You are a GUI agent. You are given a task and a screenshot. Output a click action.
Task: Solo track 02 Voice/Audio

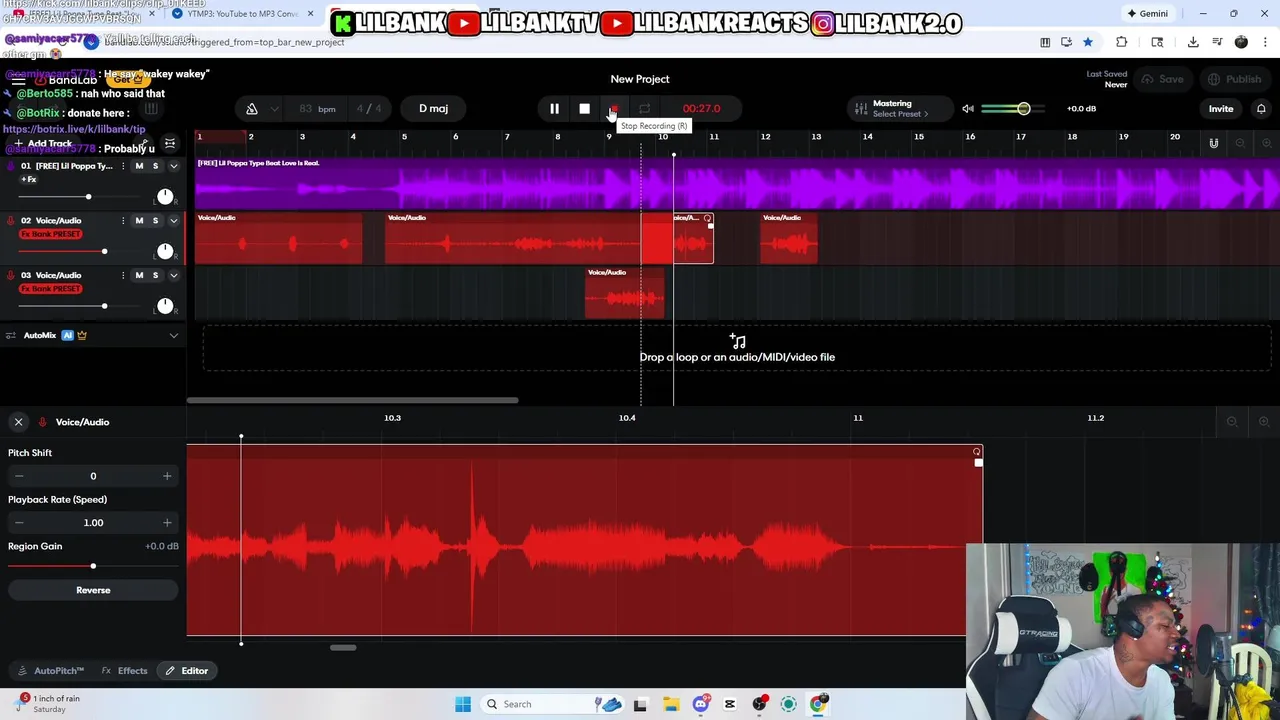coord(155,221)
